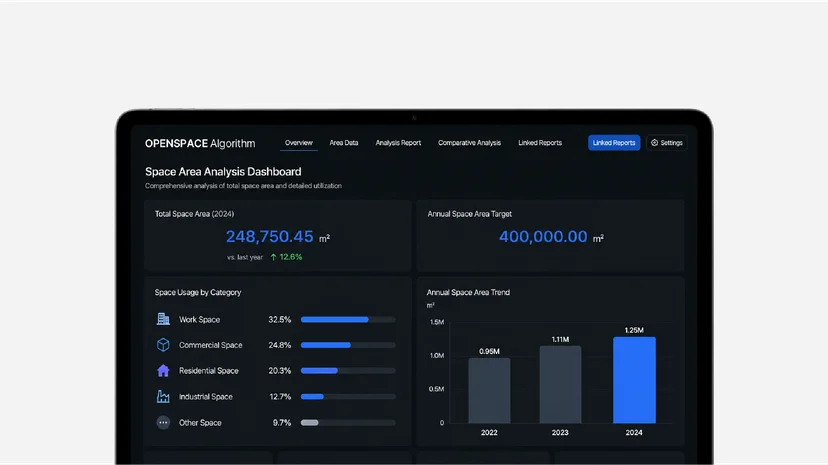Open the Settings button
Viewport: 828px width, 465px height.
(x=666, y=143)
